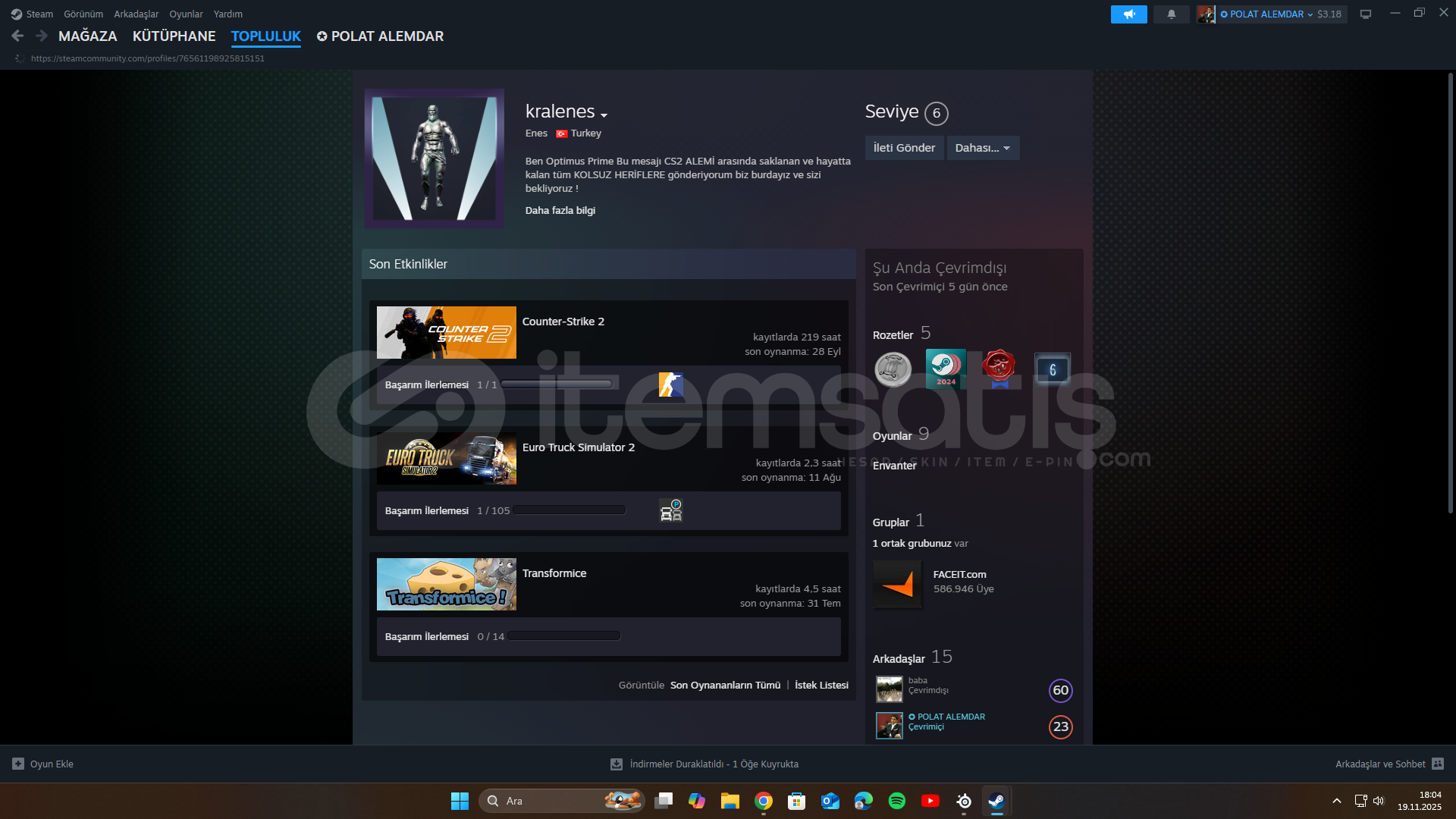Expand POLAT ALEMDAR account dropdown
The image size is (1456, 819).
[x=1310, y=14]
